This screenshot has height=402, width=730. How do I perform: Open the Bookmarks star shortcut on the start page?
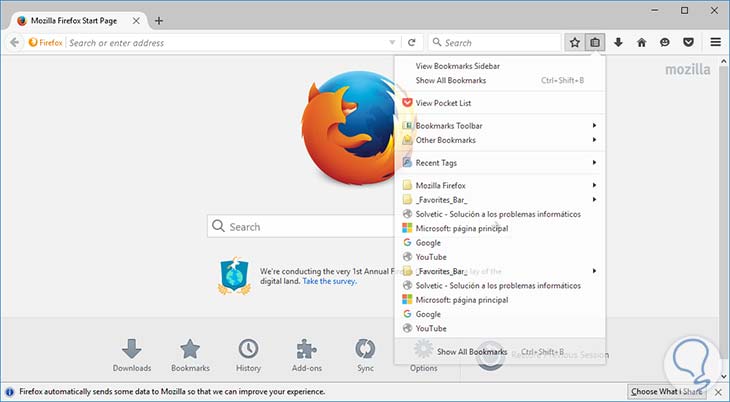click(190, 355)
